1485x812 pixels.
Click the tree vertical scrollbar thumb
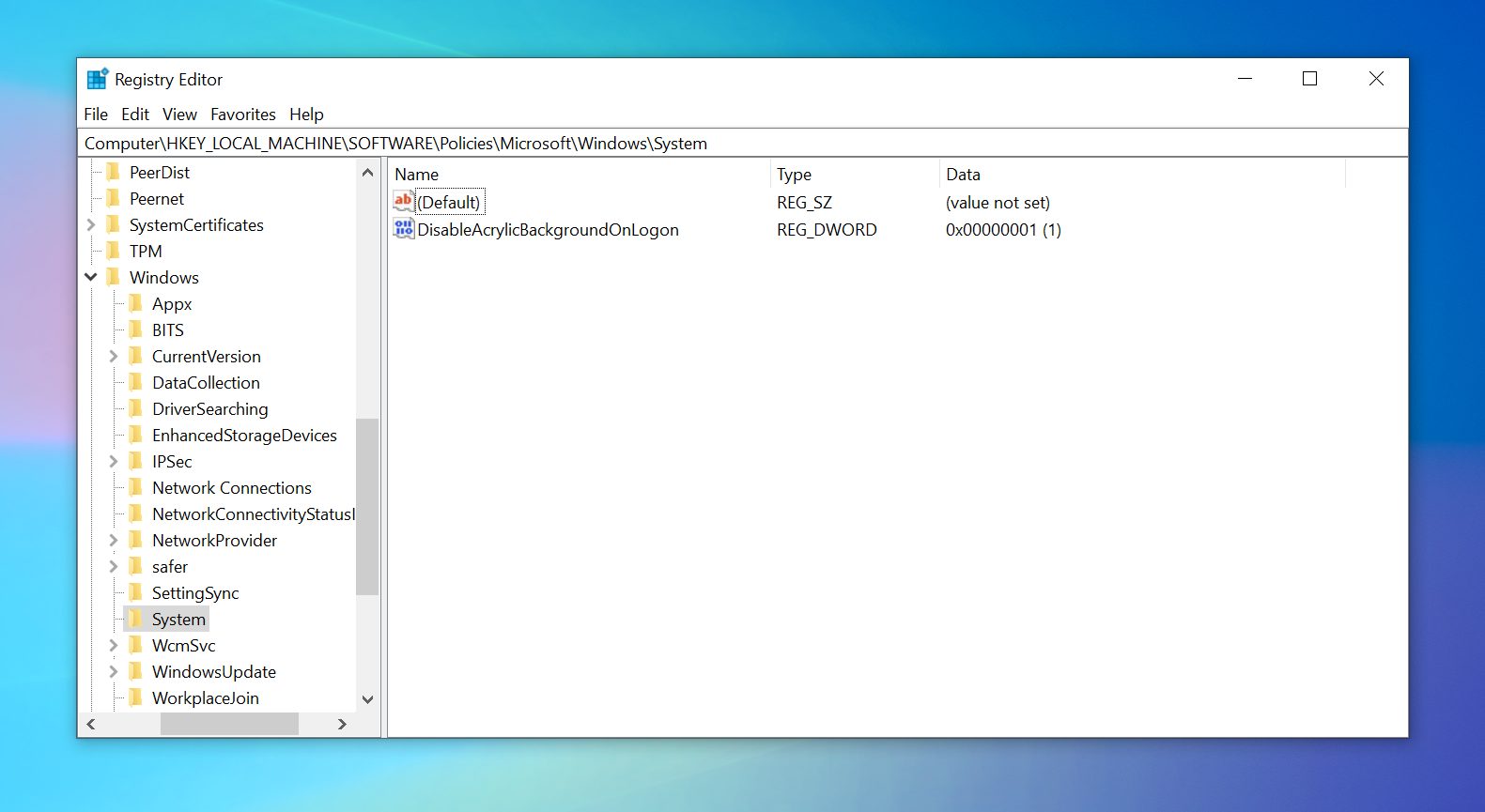pyautogui.click(x=367, y=507)
